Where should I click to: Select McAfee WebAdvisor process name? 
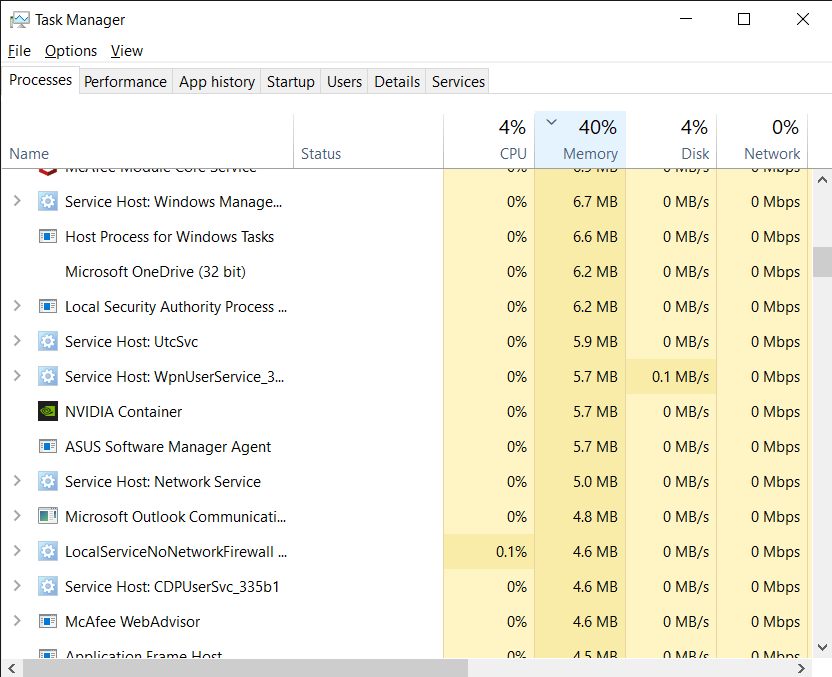(132, 622)
